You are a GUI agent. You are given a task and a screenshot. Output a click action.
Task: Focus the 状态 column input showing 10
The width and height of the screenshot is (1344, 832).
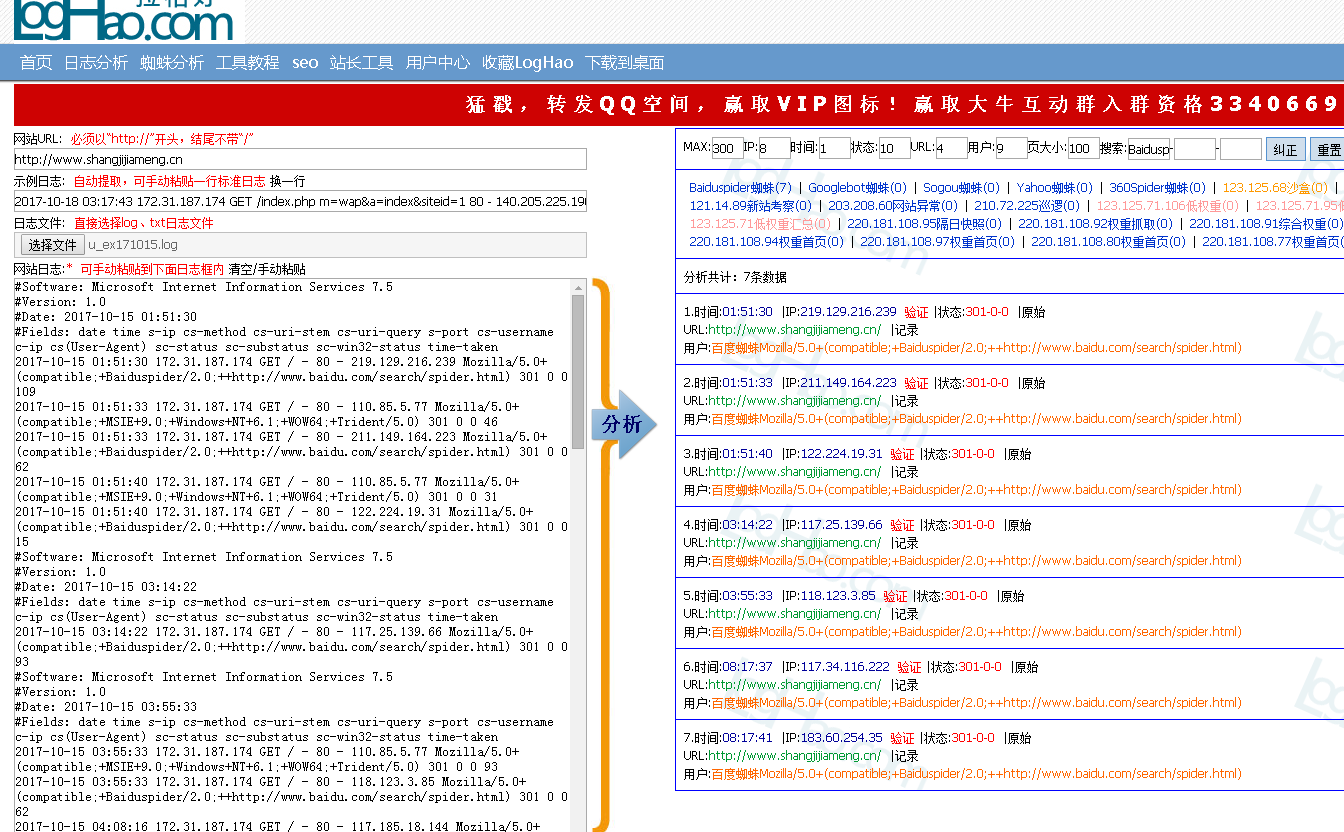(x=894, y=148)
